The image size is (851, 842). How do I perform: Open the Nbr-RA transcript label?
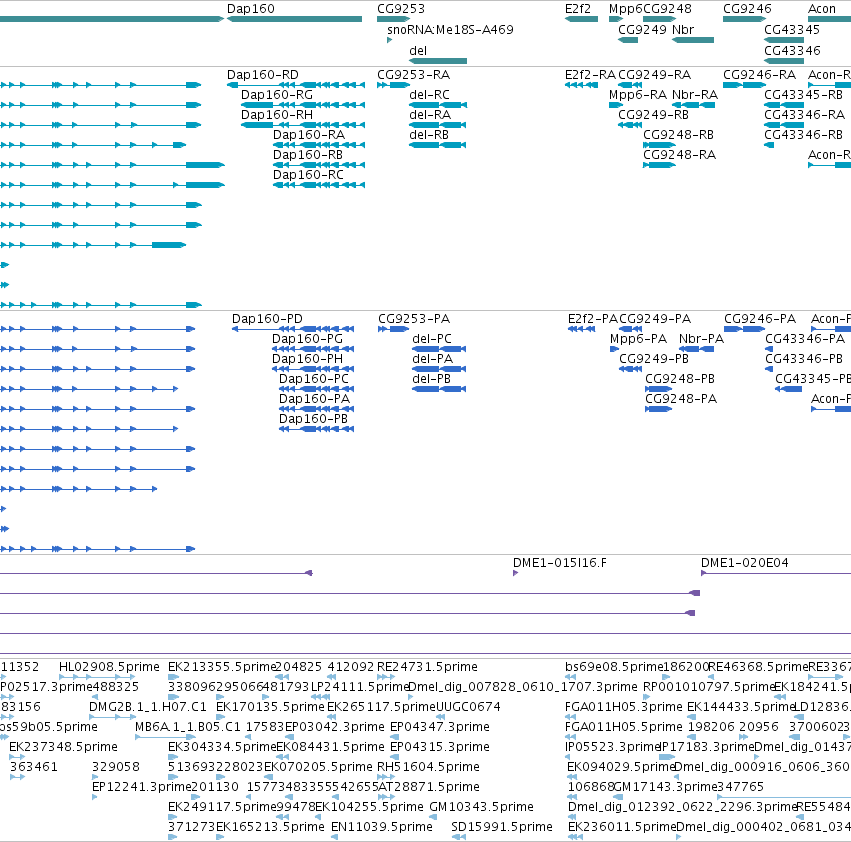695,94
